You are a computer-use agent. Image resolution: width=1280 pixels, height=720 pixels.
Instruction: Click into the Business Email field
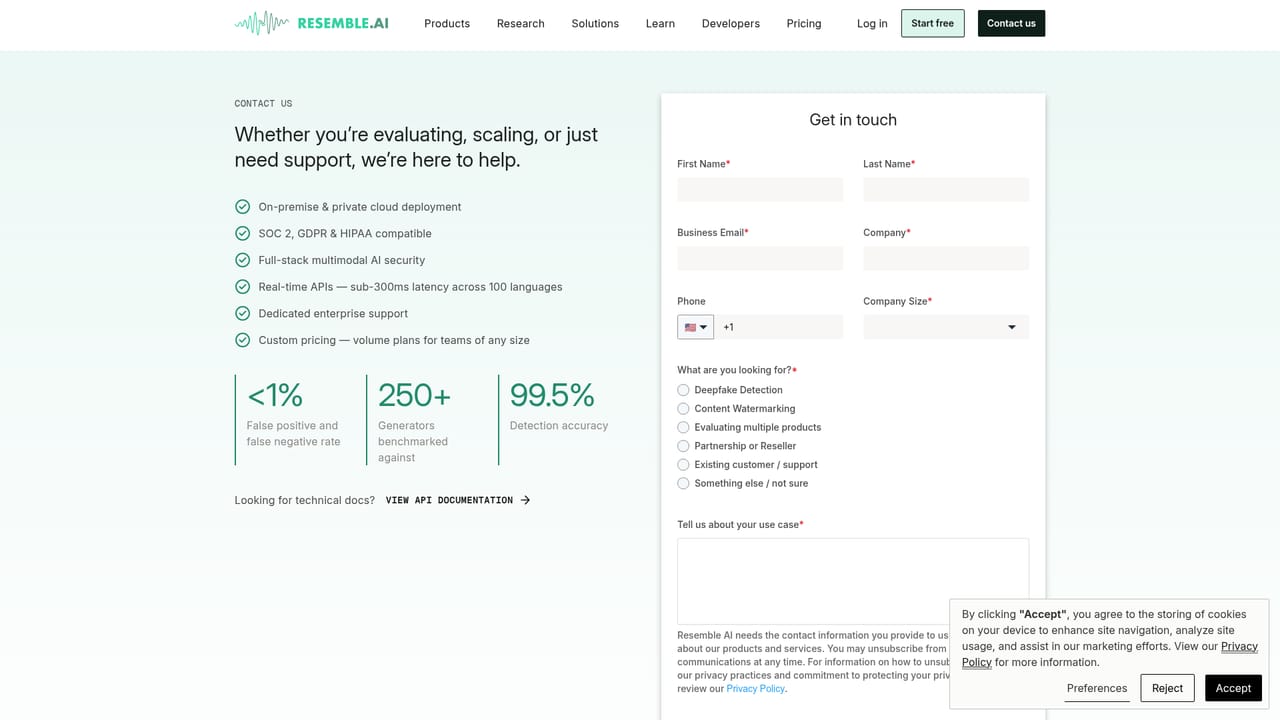[x=760, y=258]
